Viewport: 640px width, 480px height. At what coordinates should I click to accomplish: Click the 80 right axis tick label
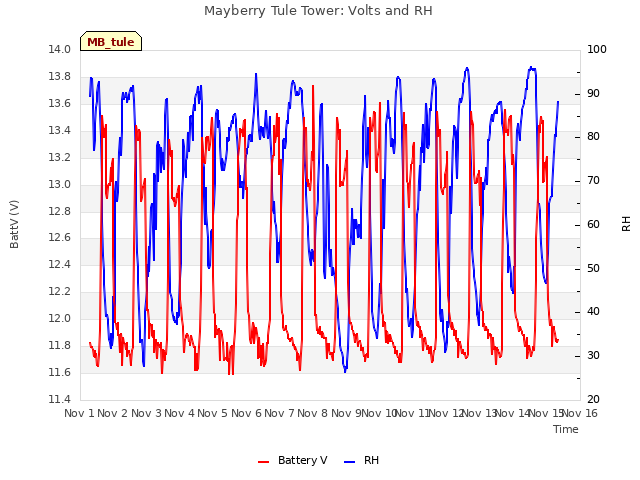593,137
